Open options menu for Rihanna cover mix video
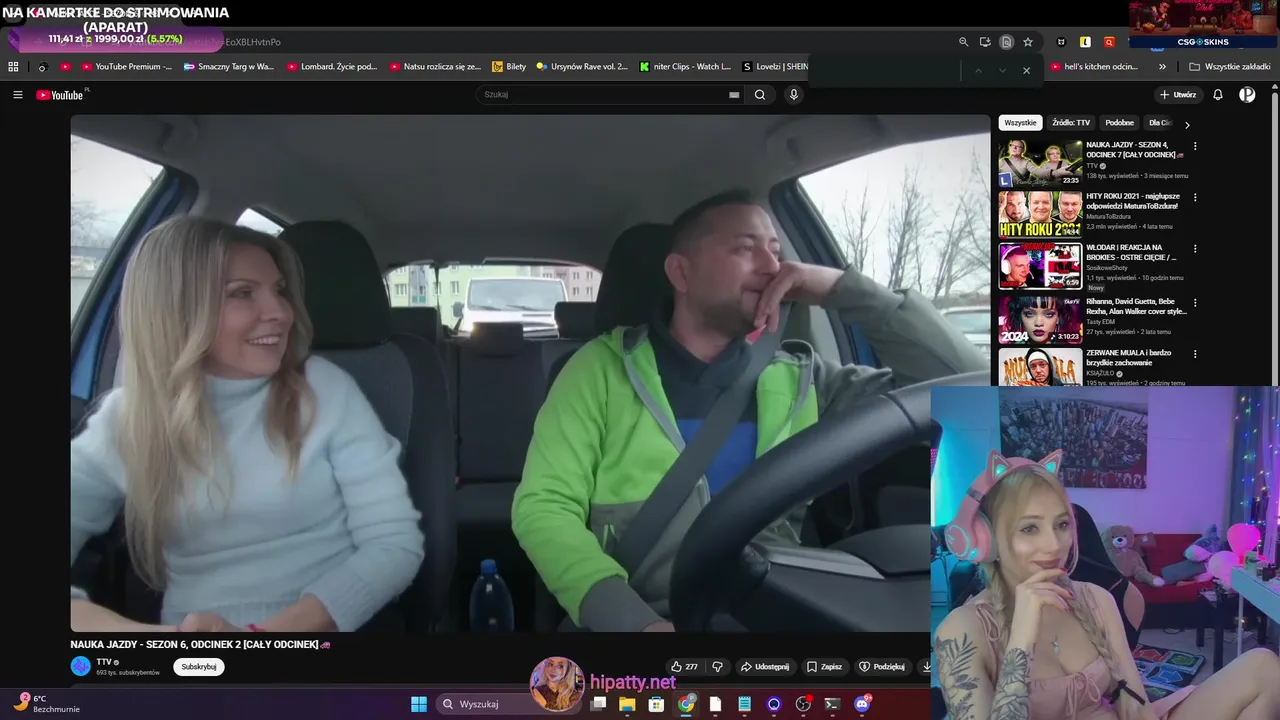Viewport: 1280px width, 720px height. (1195, 302)
